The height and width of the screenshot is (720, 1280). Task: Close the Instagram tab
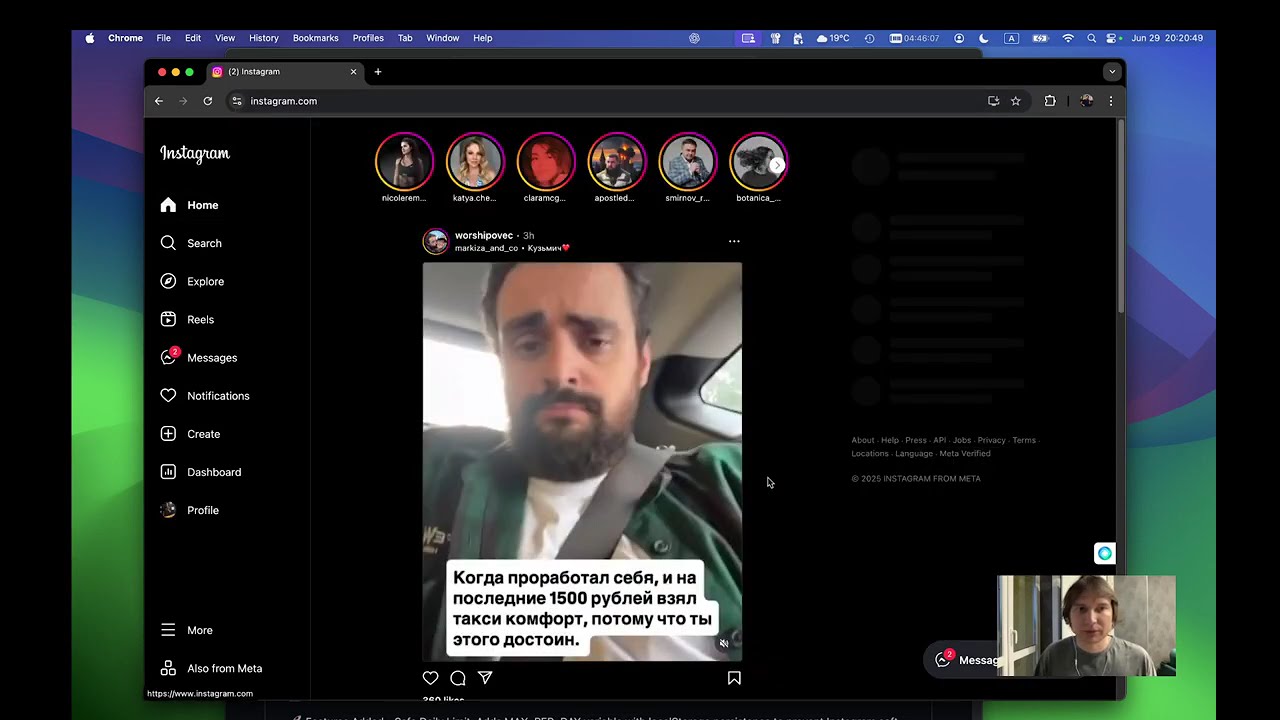coord(353,72)
